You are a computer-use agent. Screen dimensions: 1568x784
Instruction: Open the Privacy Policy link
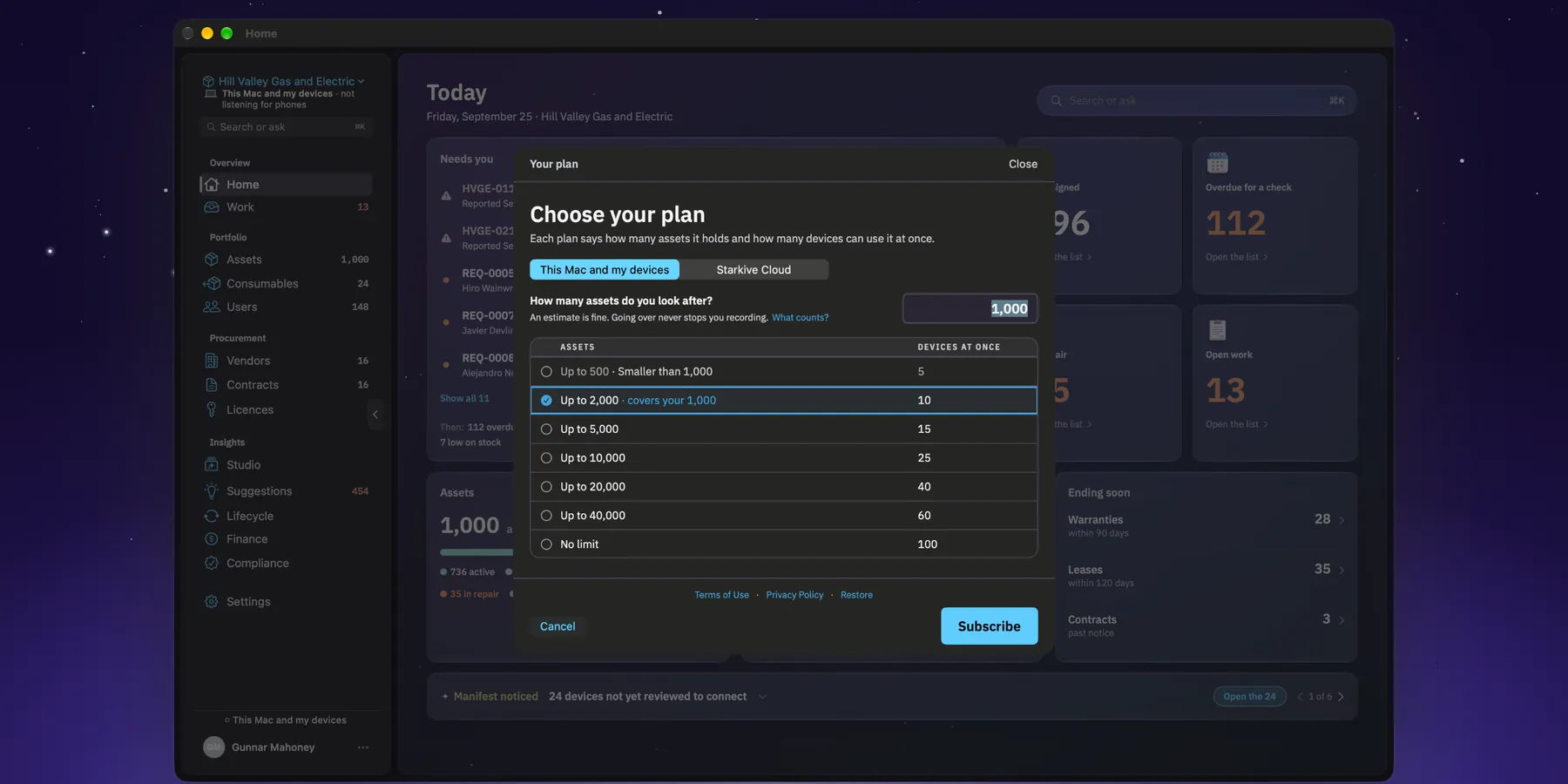(x=794, y=595)
